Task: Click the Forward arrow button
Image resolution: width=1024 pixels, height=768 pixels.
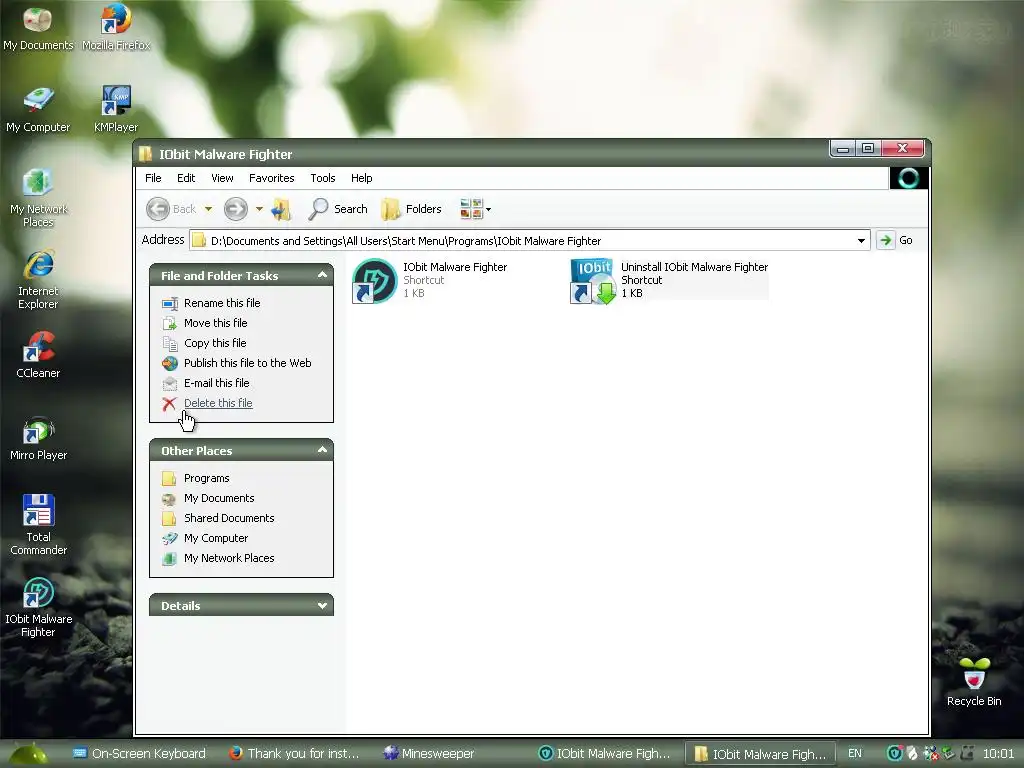Action: [236, 209]
